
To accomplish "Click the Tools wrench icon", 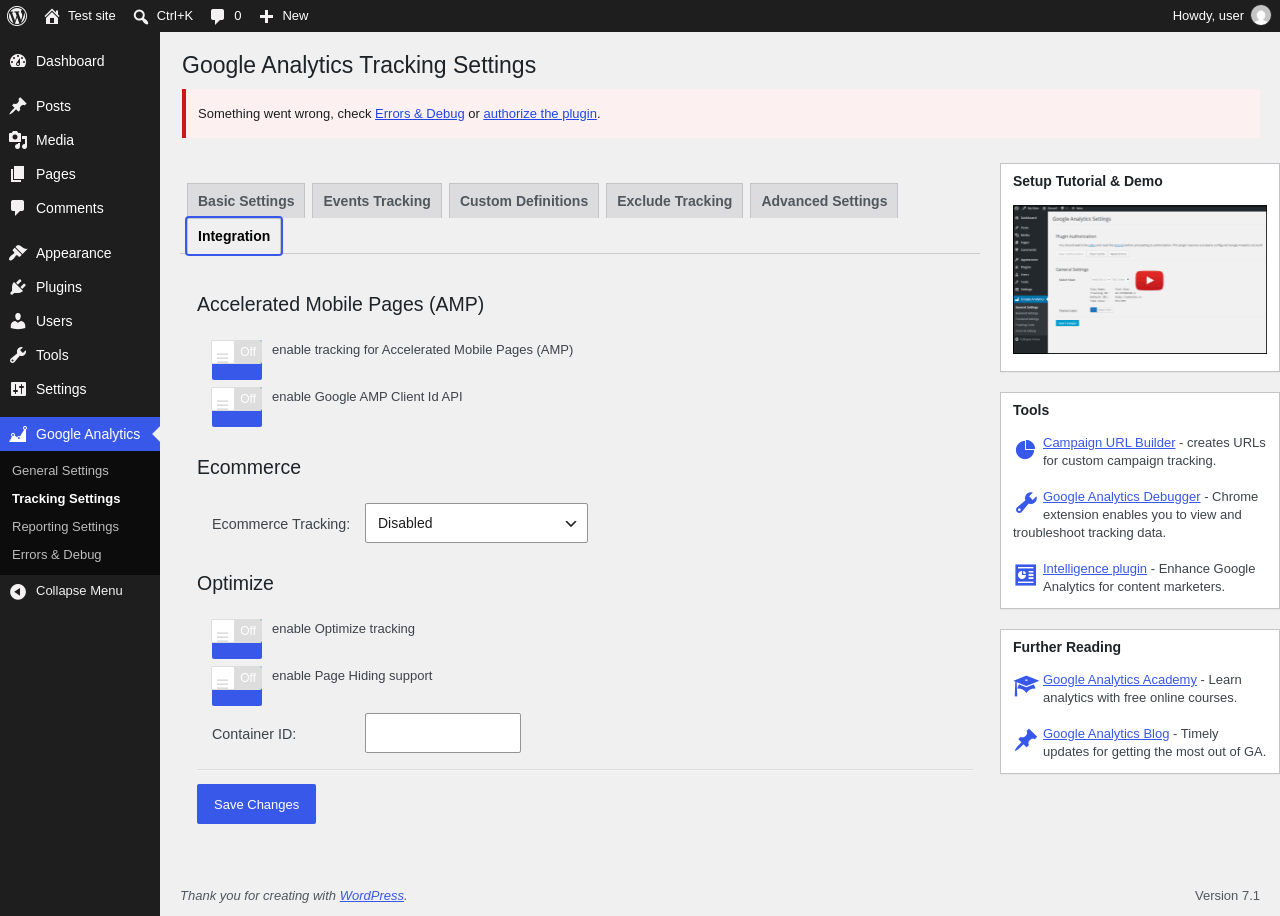I will tap(18, 355).
